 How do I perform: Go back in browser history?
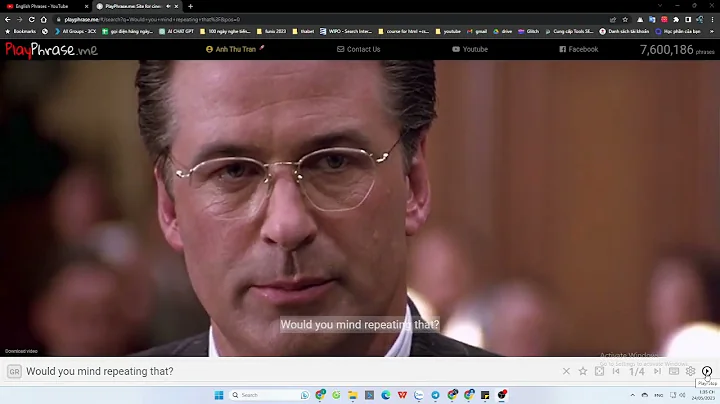7,19
